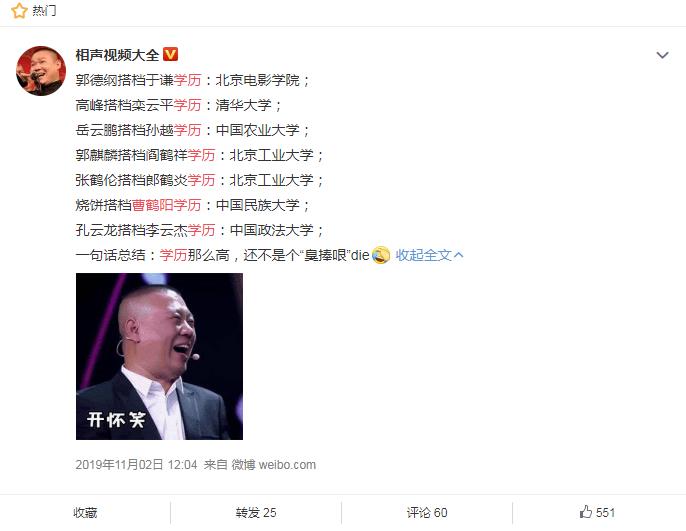
Task: Click the post timestamp 2019年11月02日 12:04
Action: tap(136, 465)
